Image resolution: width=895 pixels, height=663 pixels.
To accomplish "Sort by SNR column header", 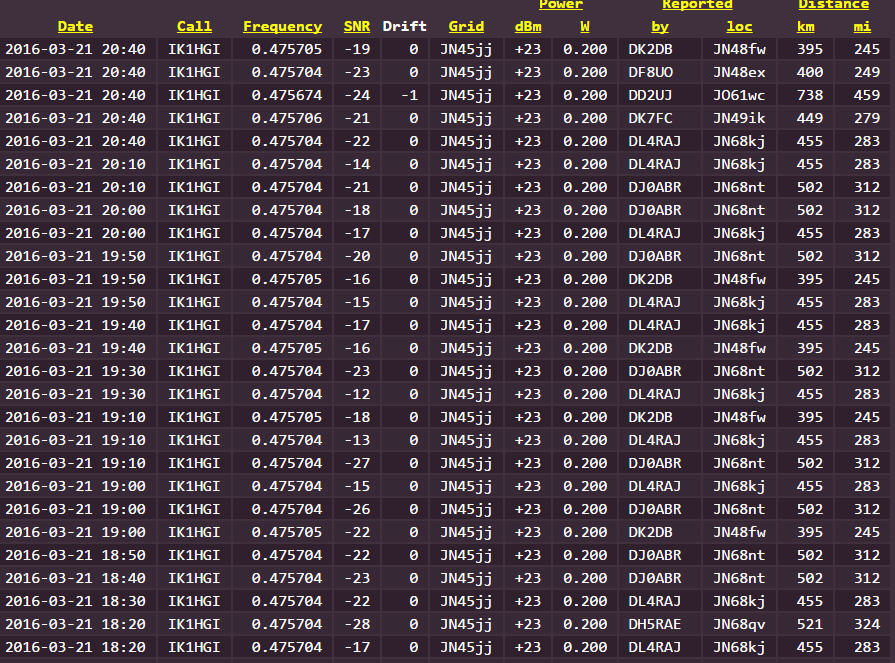I will 357,26.
